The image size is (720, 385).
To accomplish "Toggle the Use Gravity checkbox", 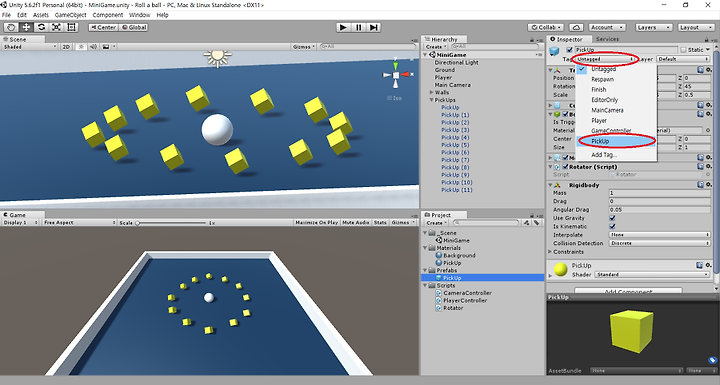I will [612, 218].
